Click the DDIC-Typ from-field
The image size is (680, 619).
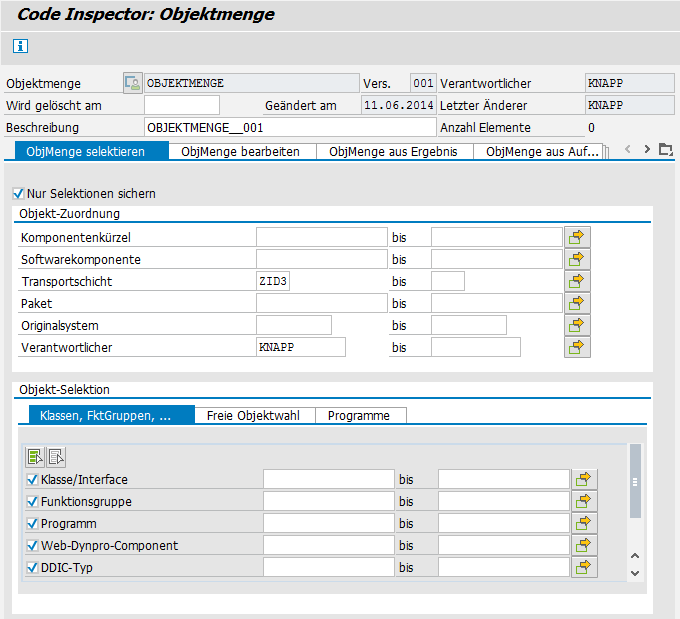coord(329,567)
